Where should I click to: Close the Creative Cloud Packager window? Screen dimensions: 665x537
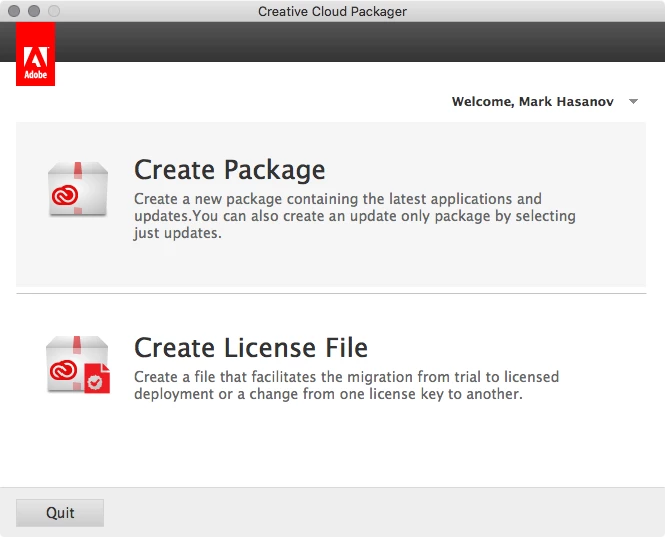pos(14,11)
